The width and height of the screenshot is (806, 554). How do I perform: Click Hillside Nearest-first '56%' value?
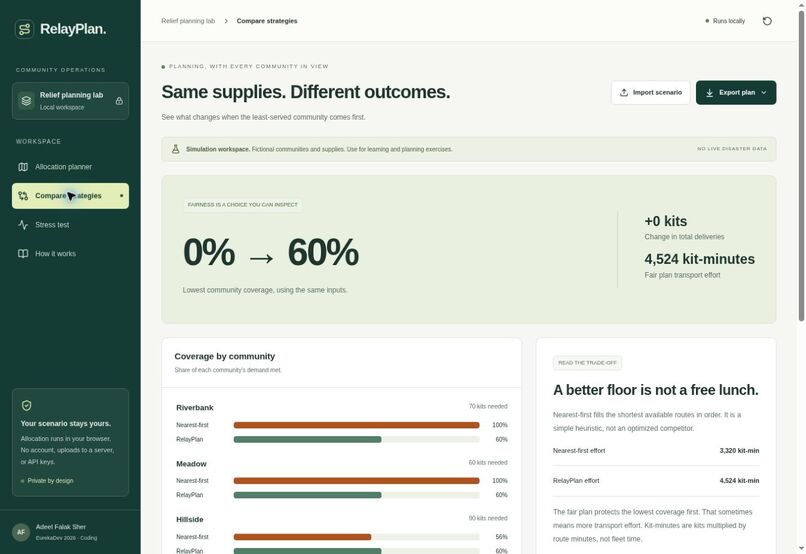[501, 537]
